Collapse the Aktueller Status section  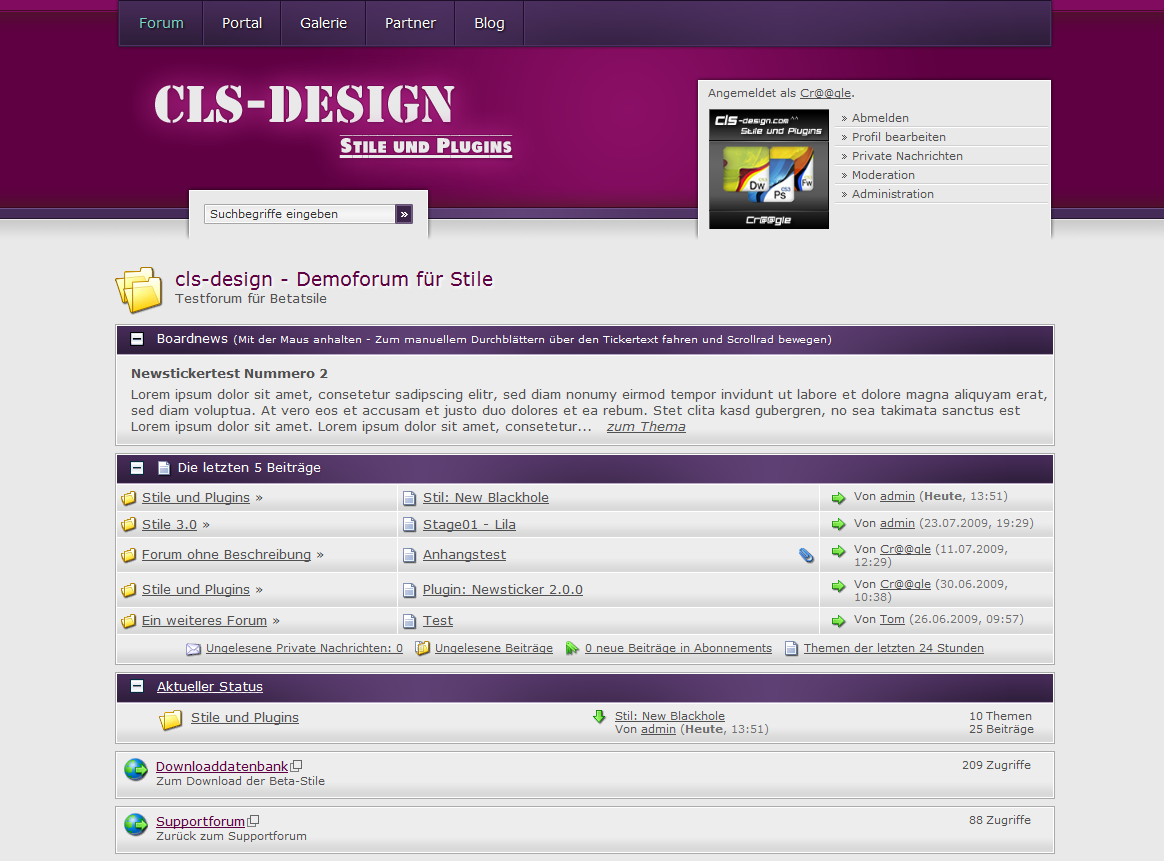pyautogui.click(x=137, y=687)
